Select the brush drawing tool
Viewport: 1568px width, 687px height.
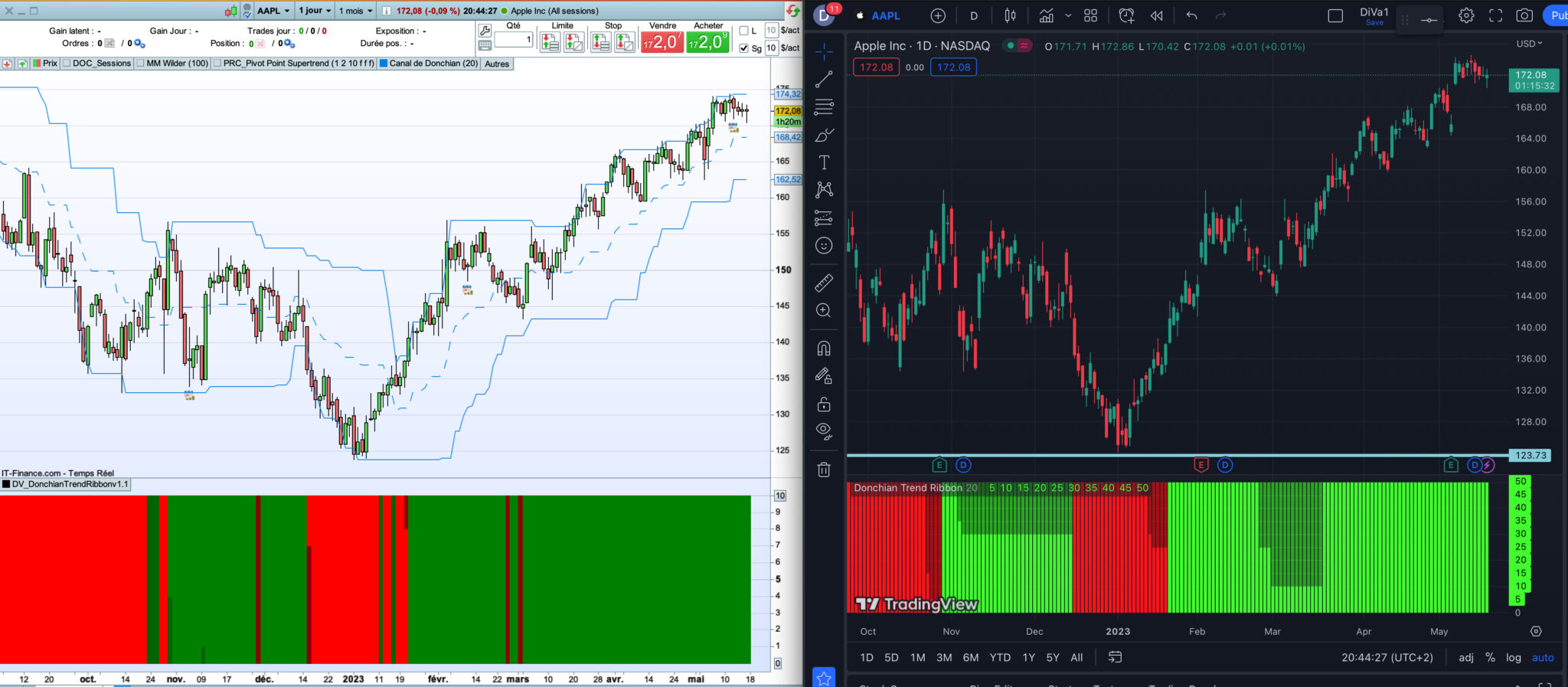tap(824, 135)
